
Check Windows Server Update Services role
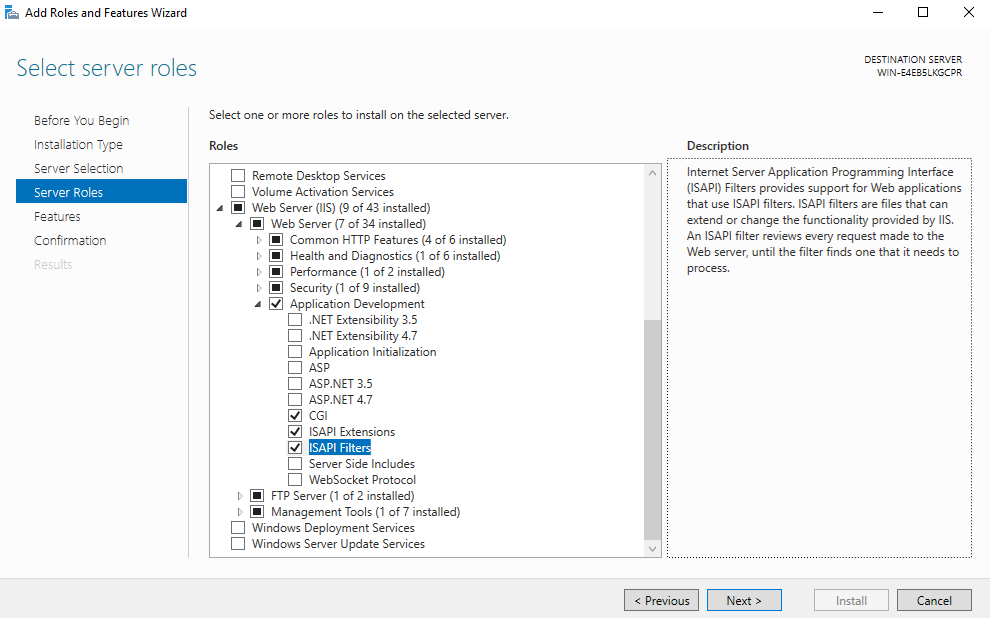tap(238, 544)
